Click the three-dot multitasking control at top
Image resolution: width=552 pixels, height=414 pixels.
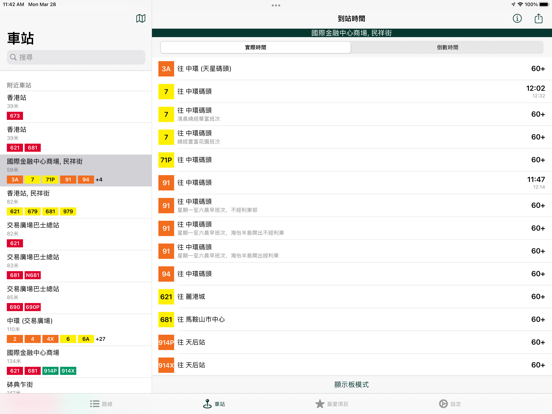point(276,5)
